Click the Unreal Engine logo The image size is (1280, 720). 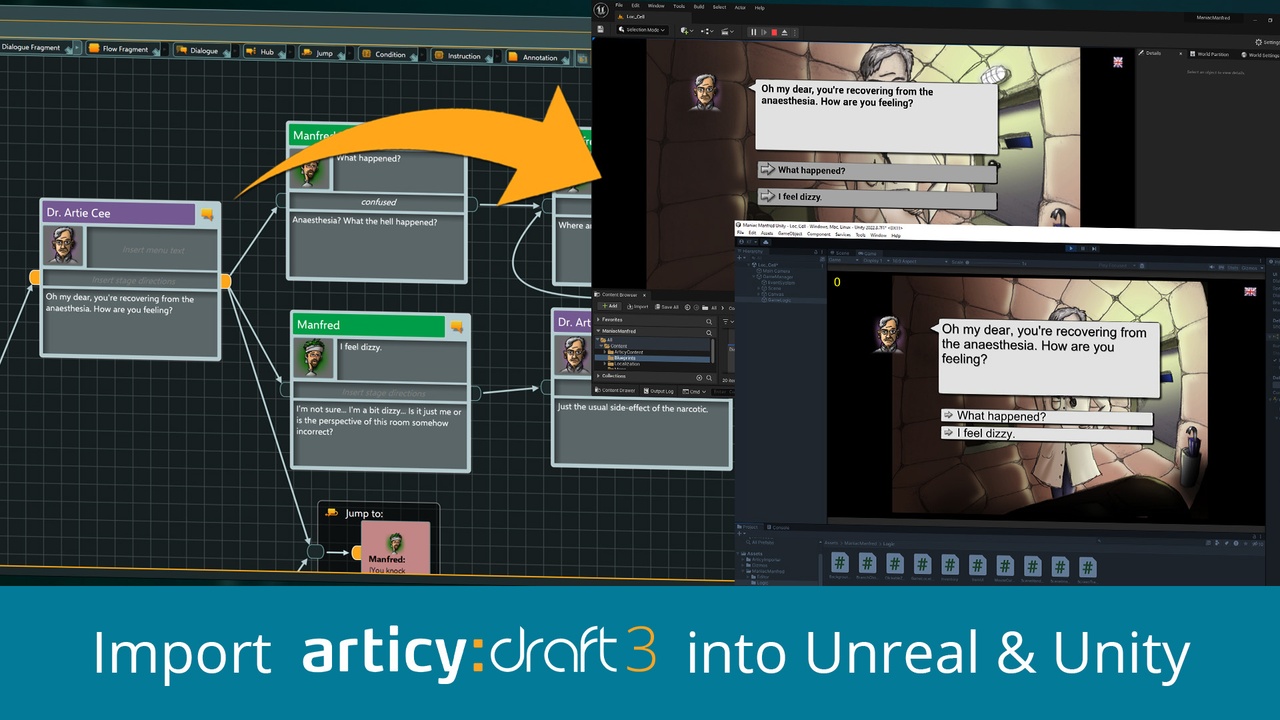point(600,10)
